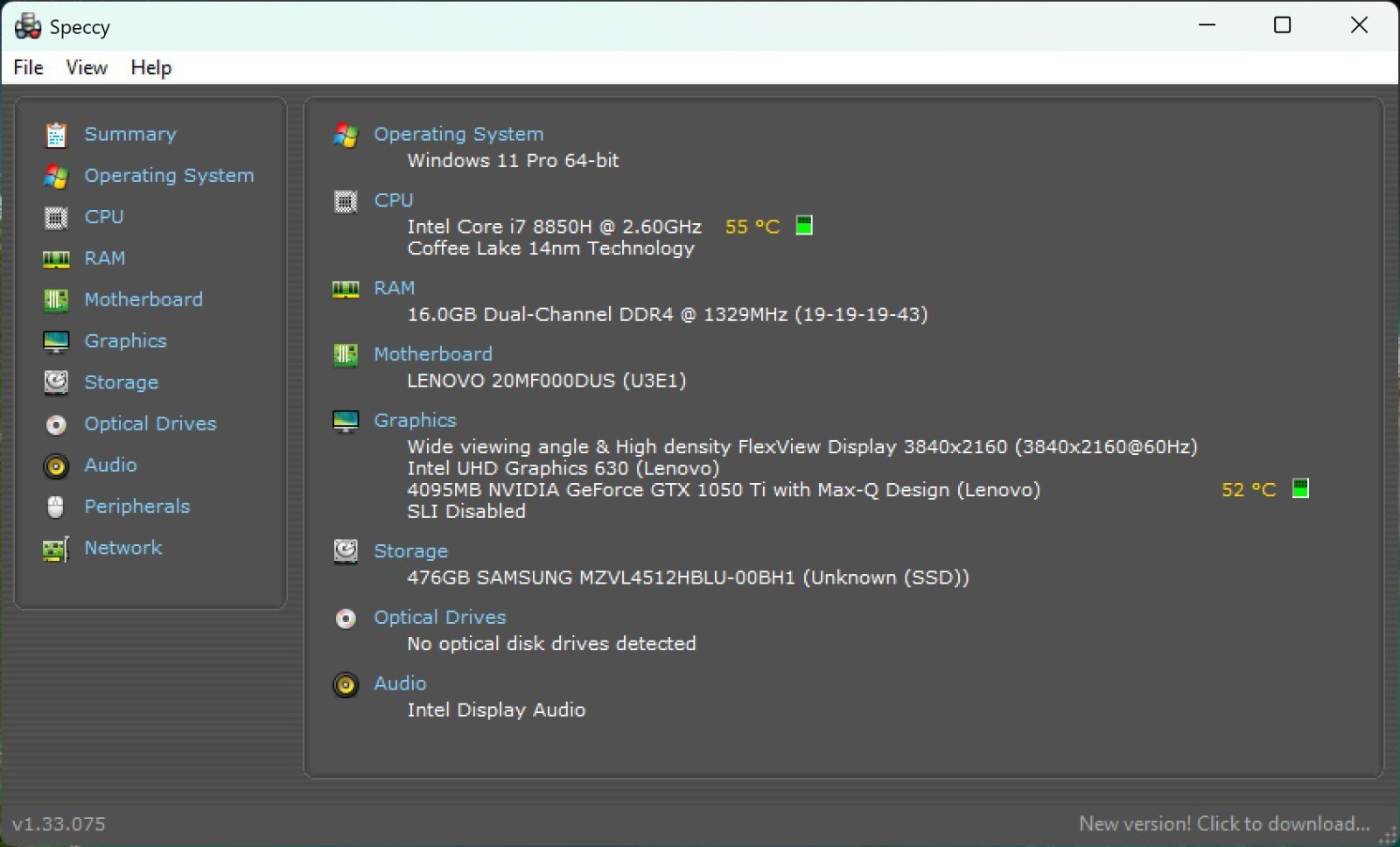The height and width of the screenshot is (847, 1400).
Task: Open the RAM heading link in summary
Action: click(395, 288)
